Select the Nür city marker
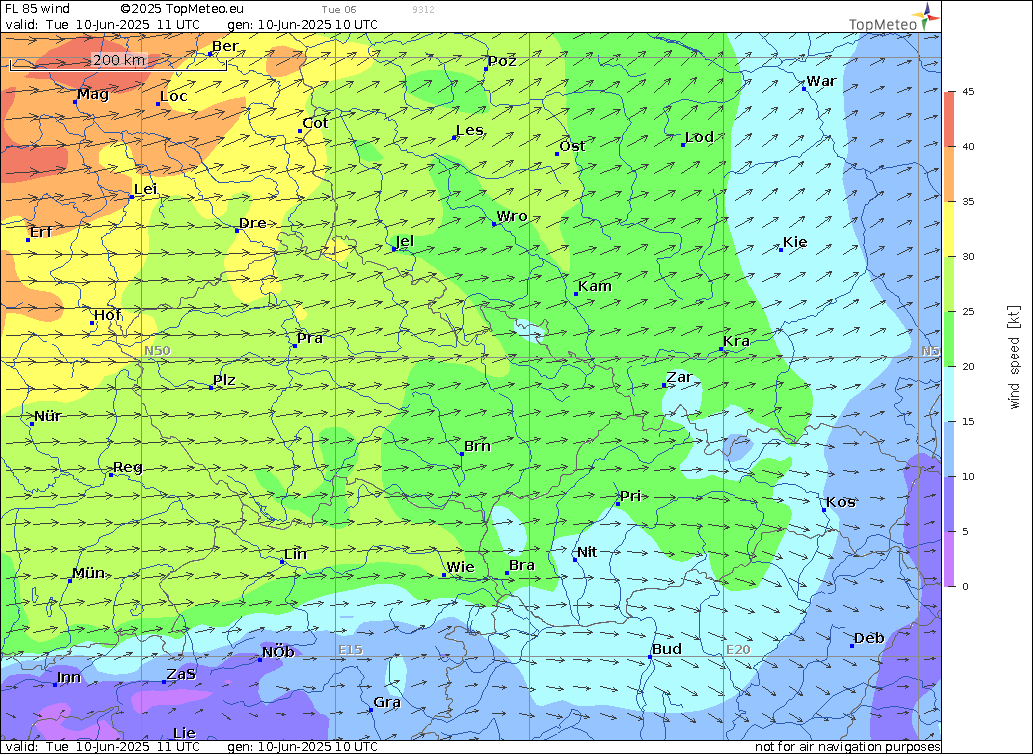 (x=32, y=424)
